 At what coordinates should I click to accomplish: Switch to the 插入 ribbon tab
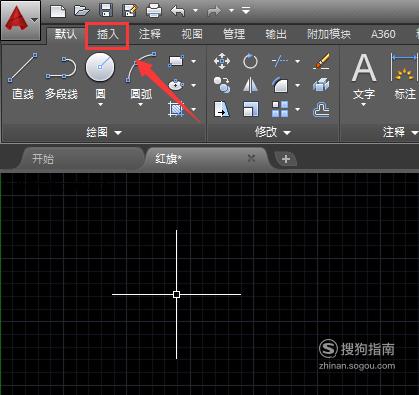(x=107, y=34)
